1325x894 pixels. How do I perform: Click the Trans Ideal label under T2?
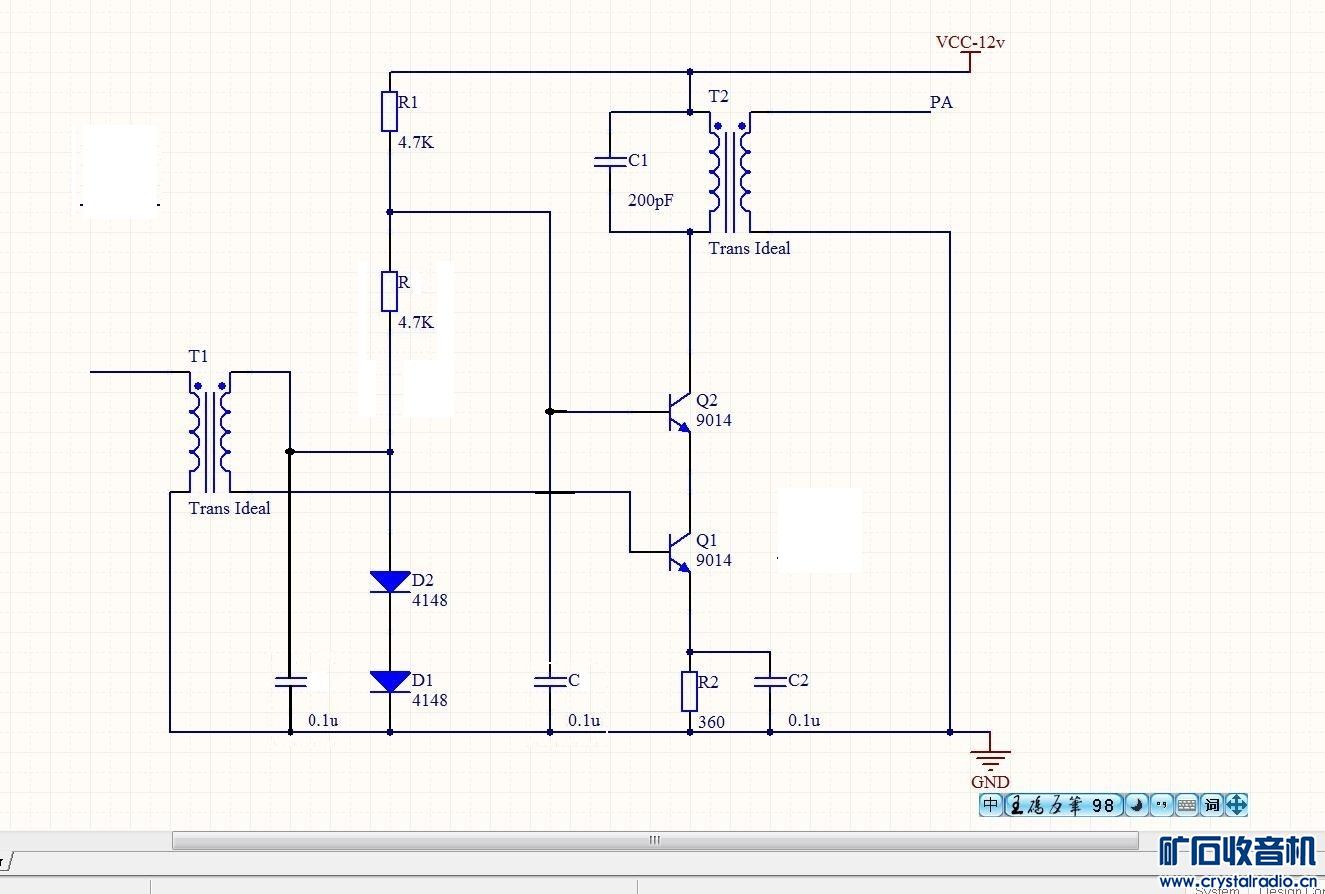click(749, 248)
